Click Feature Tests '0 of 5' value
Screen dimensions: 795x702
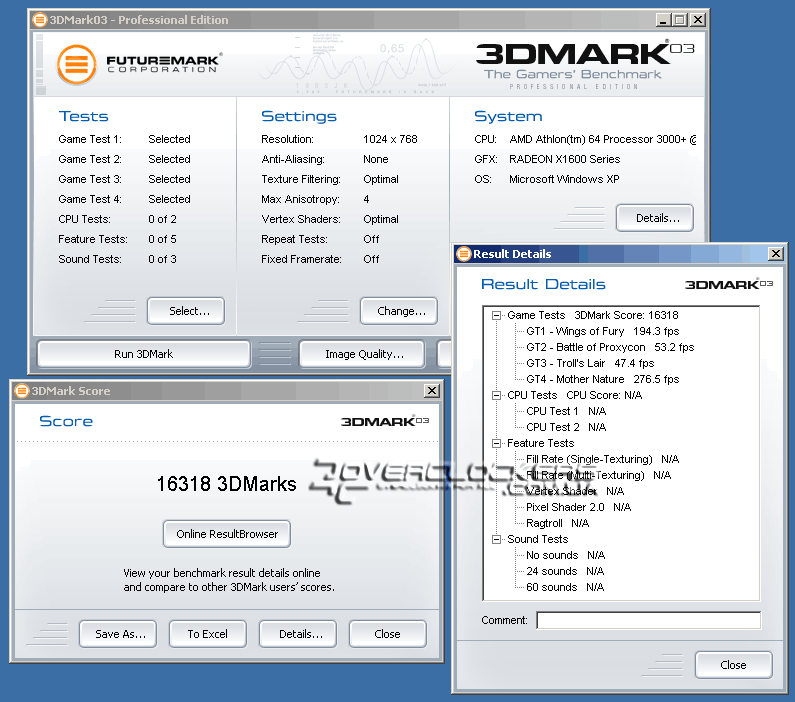pyautogui.click(x=162, y=239)
